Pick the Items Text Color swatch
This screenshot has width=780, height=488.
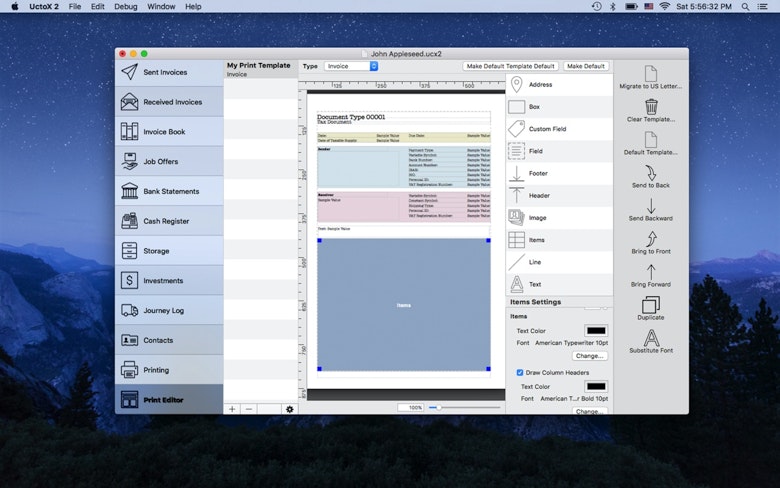click(596, 330)
